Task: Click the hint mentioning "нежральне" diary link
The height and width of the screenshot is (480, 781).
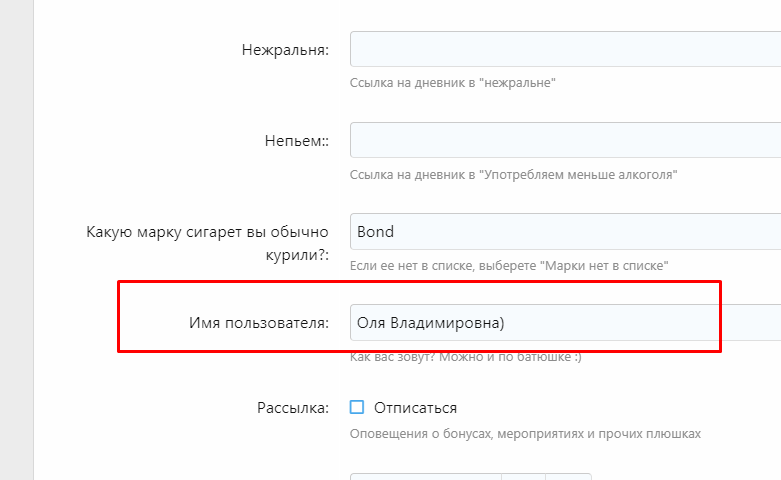Action: (x=453, y=83)
